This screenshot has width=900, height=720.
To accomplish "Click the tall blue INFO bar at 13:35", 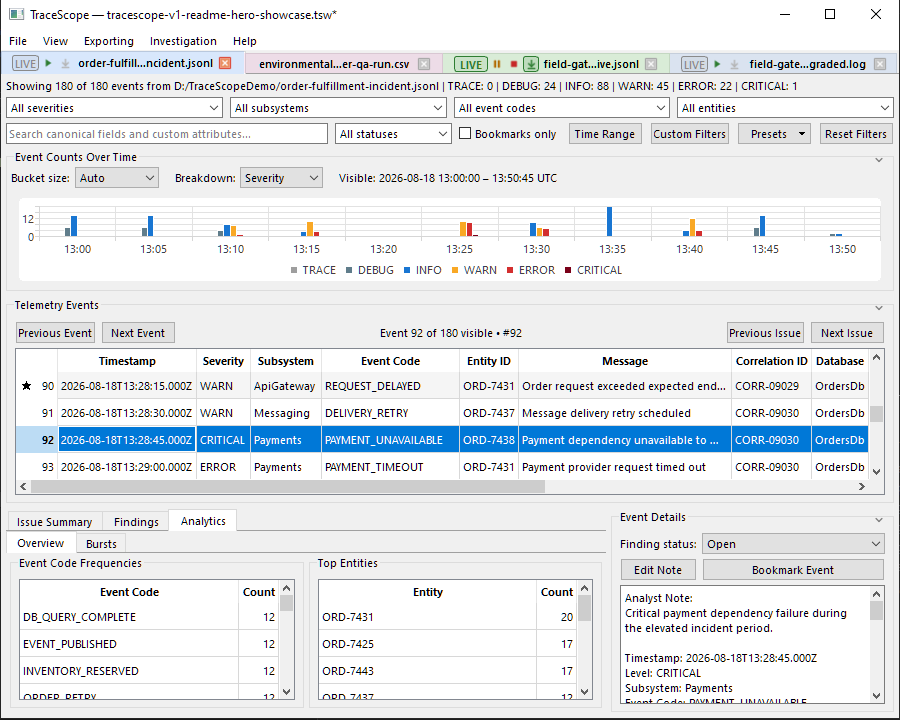I will 610,222.
